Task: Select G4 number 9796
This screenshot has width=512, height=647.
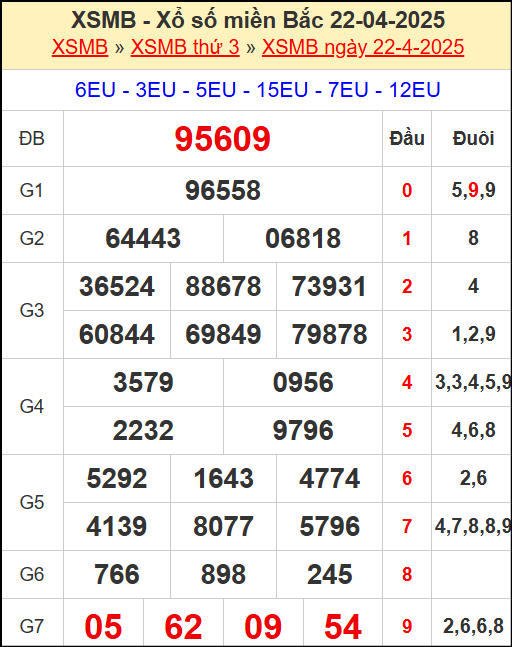Action: pos(303,430)
